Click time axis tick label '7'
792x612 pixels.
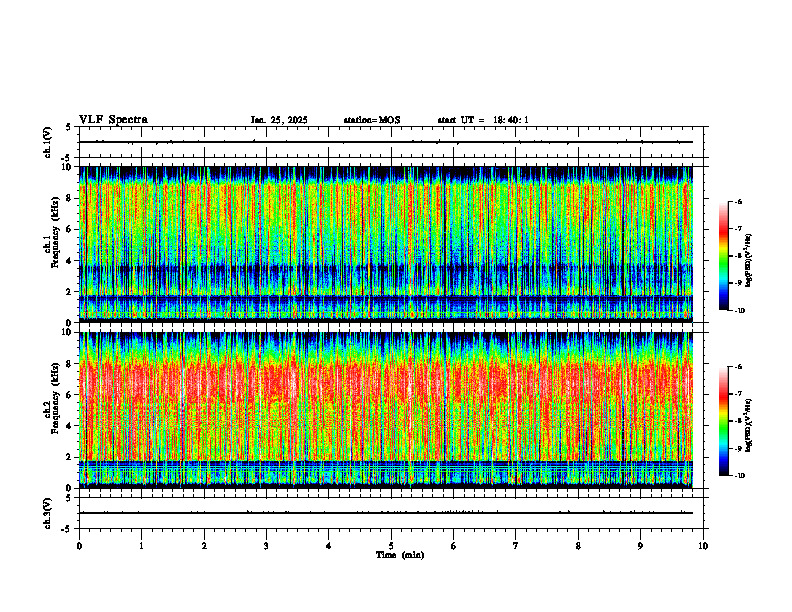[516, 546]
